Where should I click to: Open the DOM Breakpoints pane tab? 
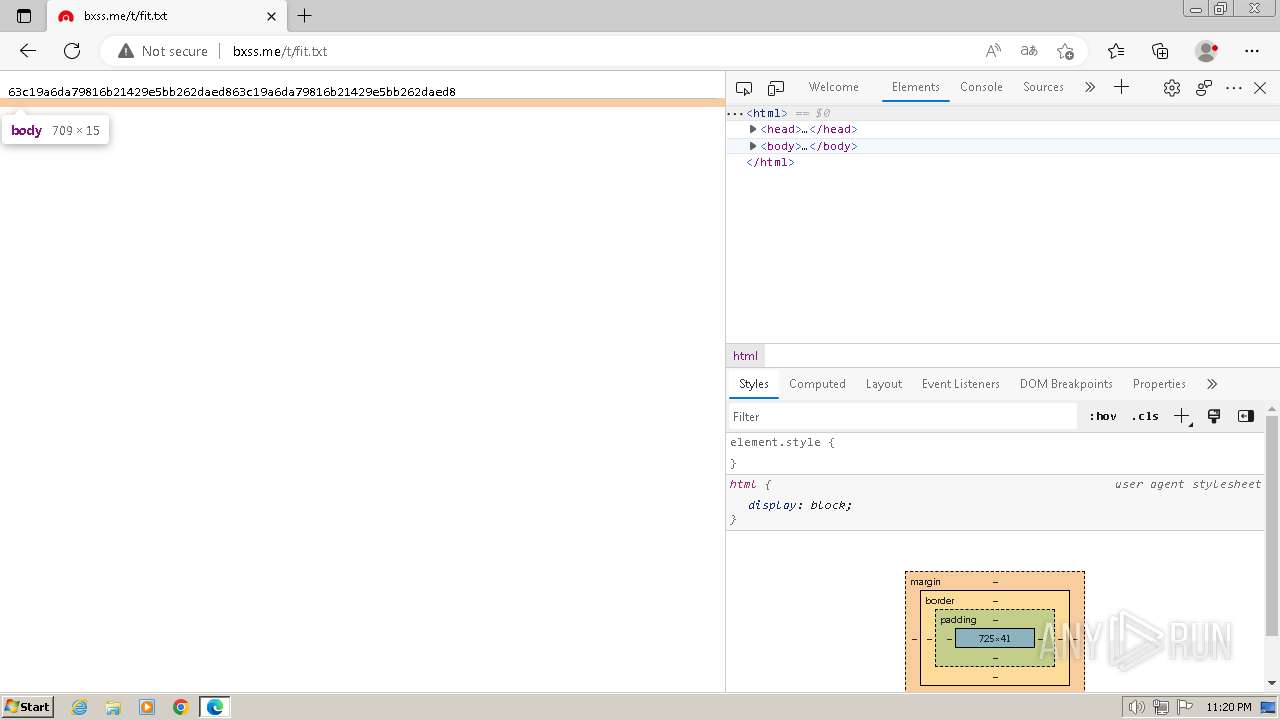point(1066,384)
